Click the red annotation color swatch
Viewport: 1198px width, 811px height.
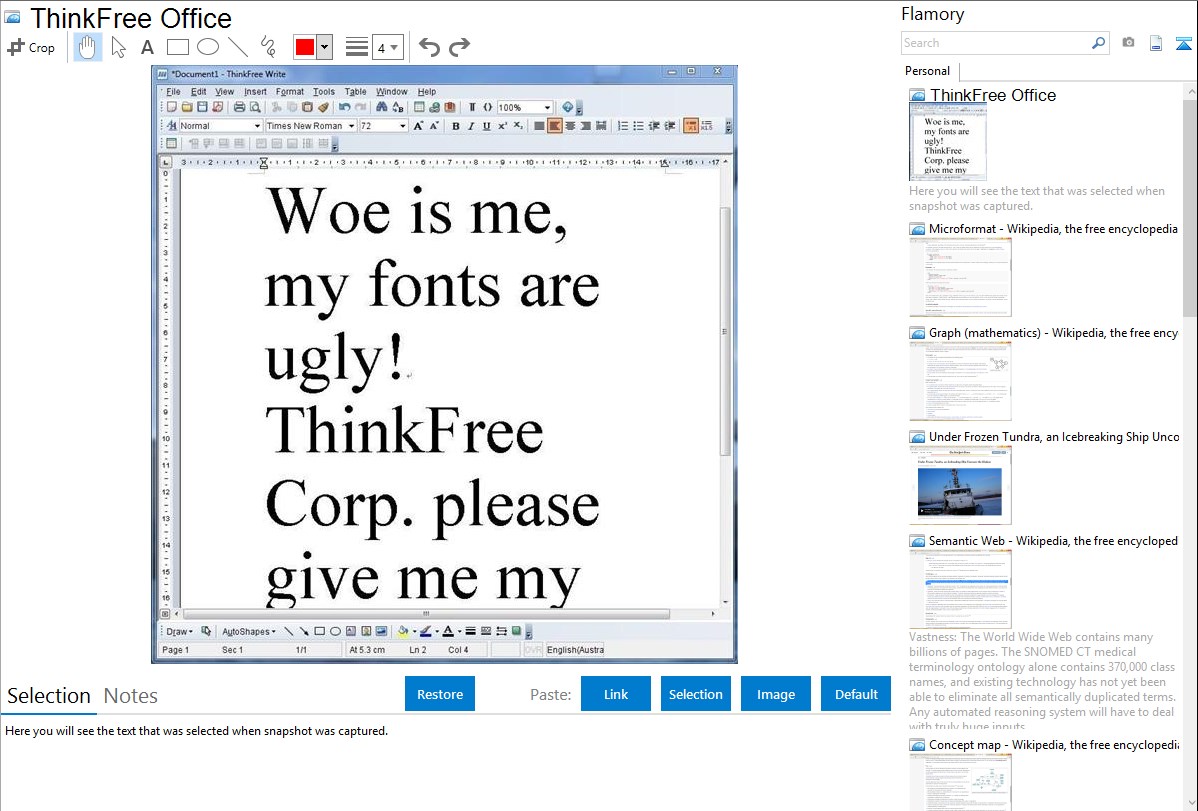305,47
